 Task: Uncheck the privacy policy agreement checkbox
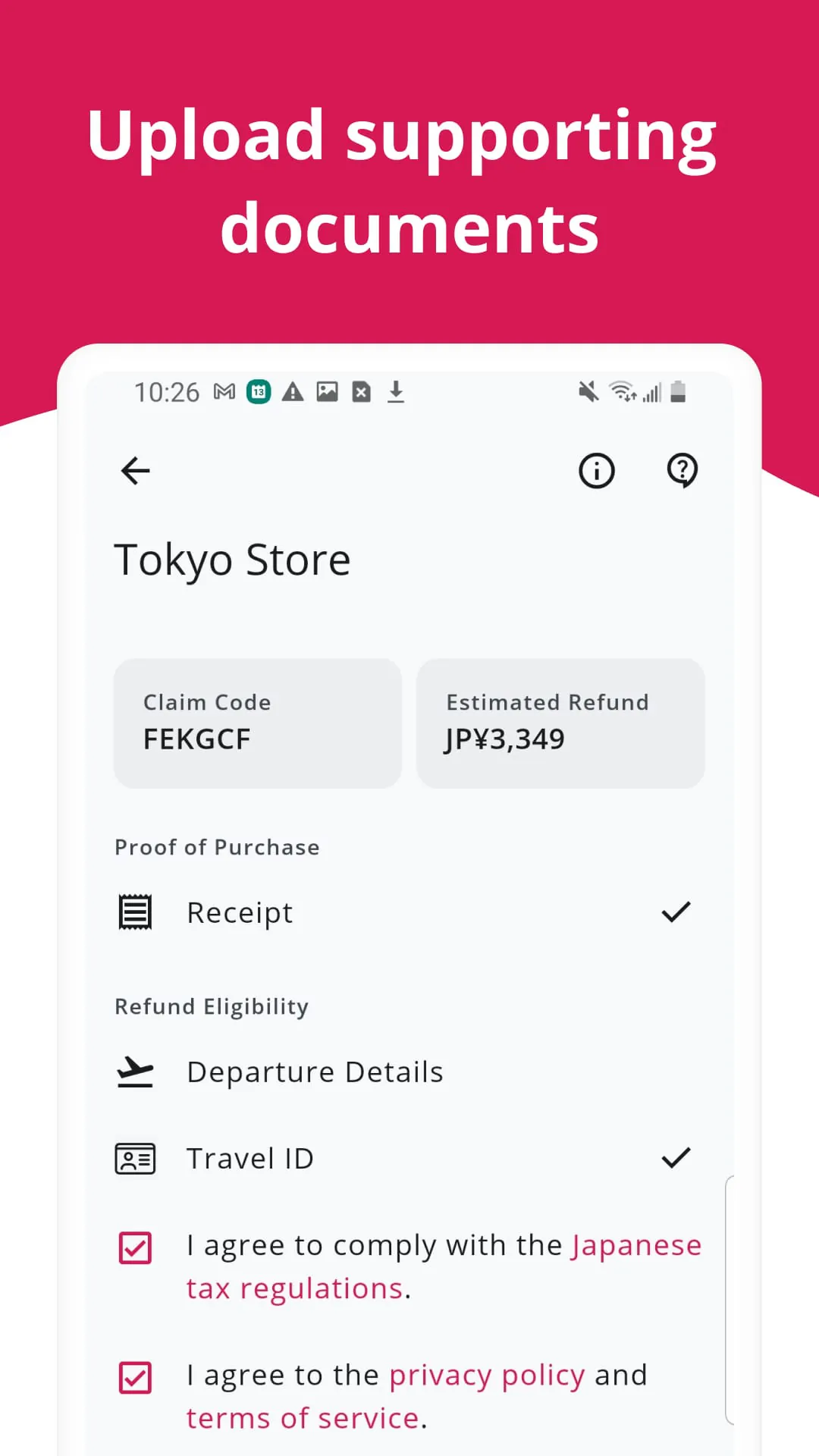[x=136, y=1378]
